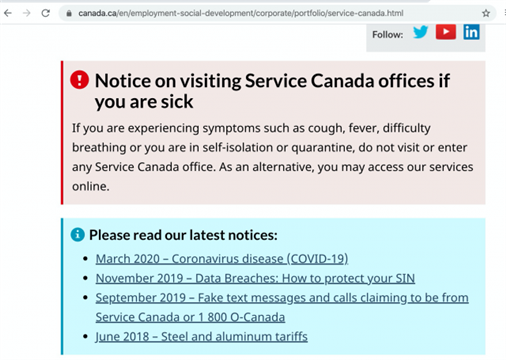Bookmark this page with the star icon

(486, 13)
